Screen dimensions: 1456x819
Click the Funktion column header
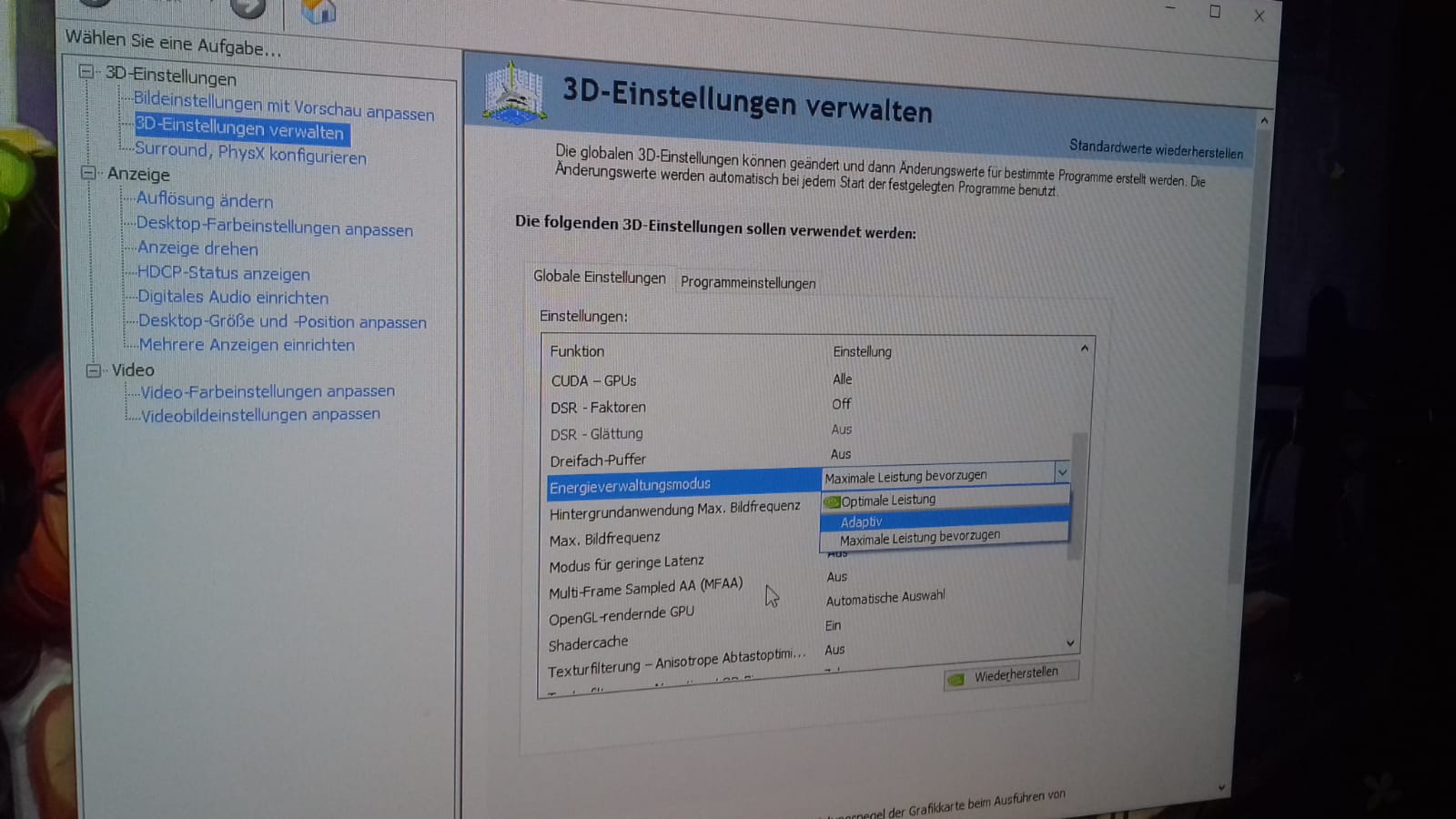click(x=577, y=351)
